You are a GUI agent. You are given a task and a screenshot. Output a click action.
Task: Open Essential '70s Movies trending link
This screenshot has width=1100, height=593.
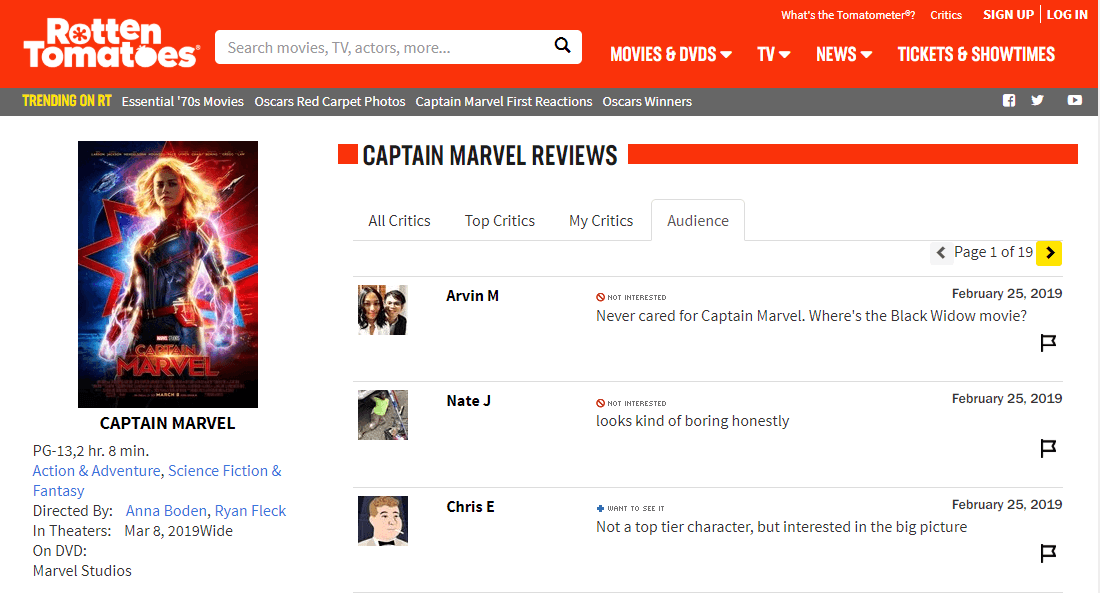(182, 102)
